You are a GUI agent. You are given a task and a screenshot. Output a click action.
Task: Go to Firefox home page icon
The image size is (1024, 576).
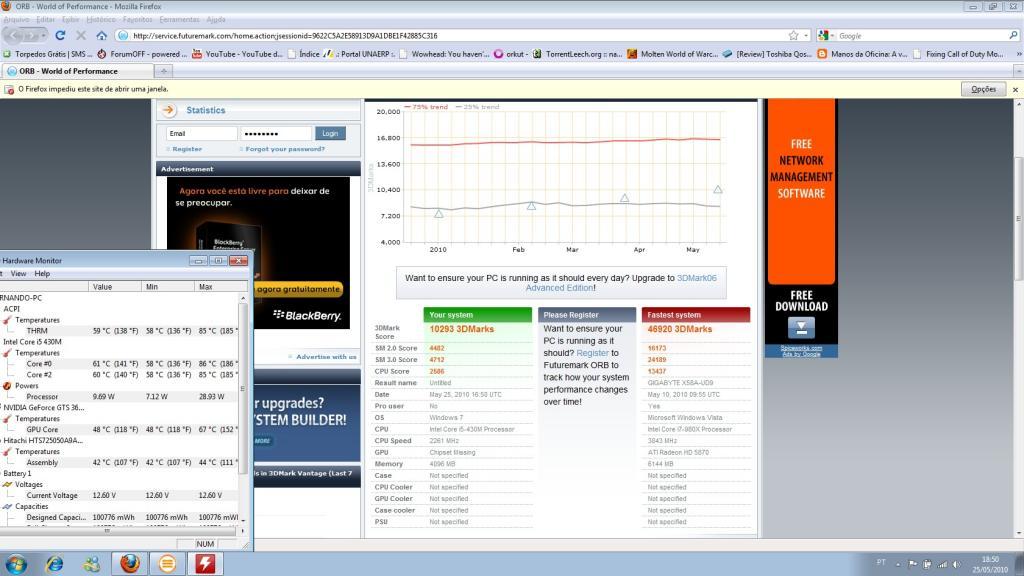[x=101, y=35]
